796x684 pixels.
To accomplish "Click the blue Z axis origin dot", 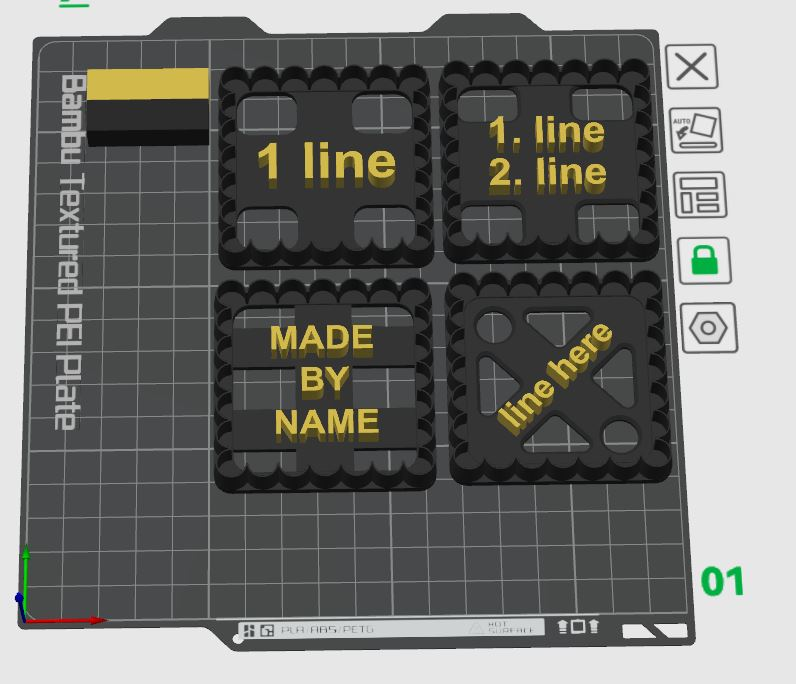I will 19,598.
